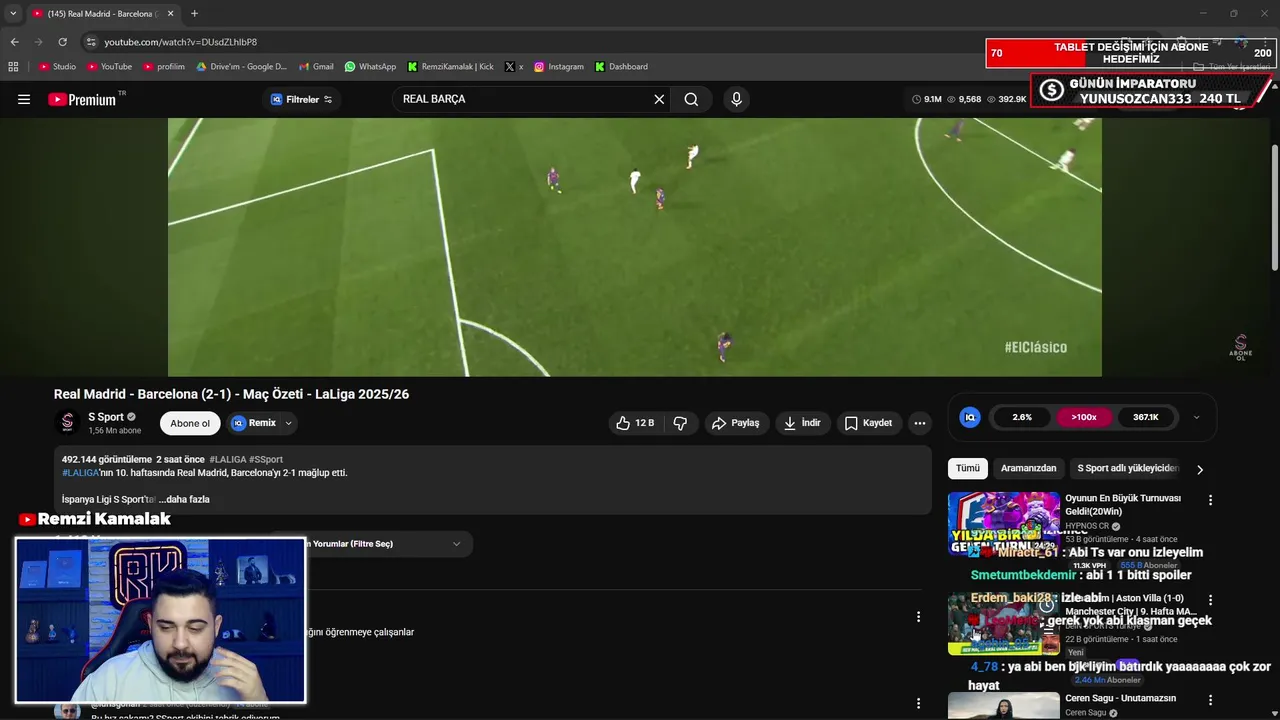Open a new browser tab
Viewport: 1280px width, 720px height.
point(194,14)
